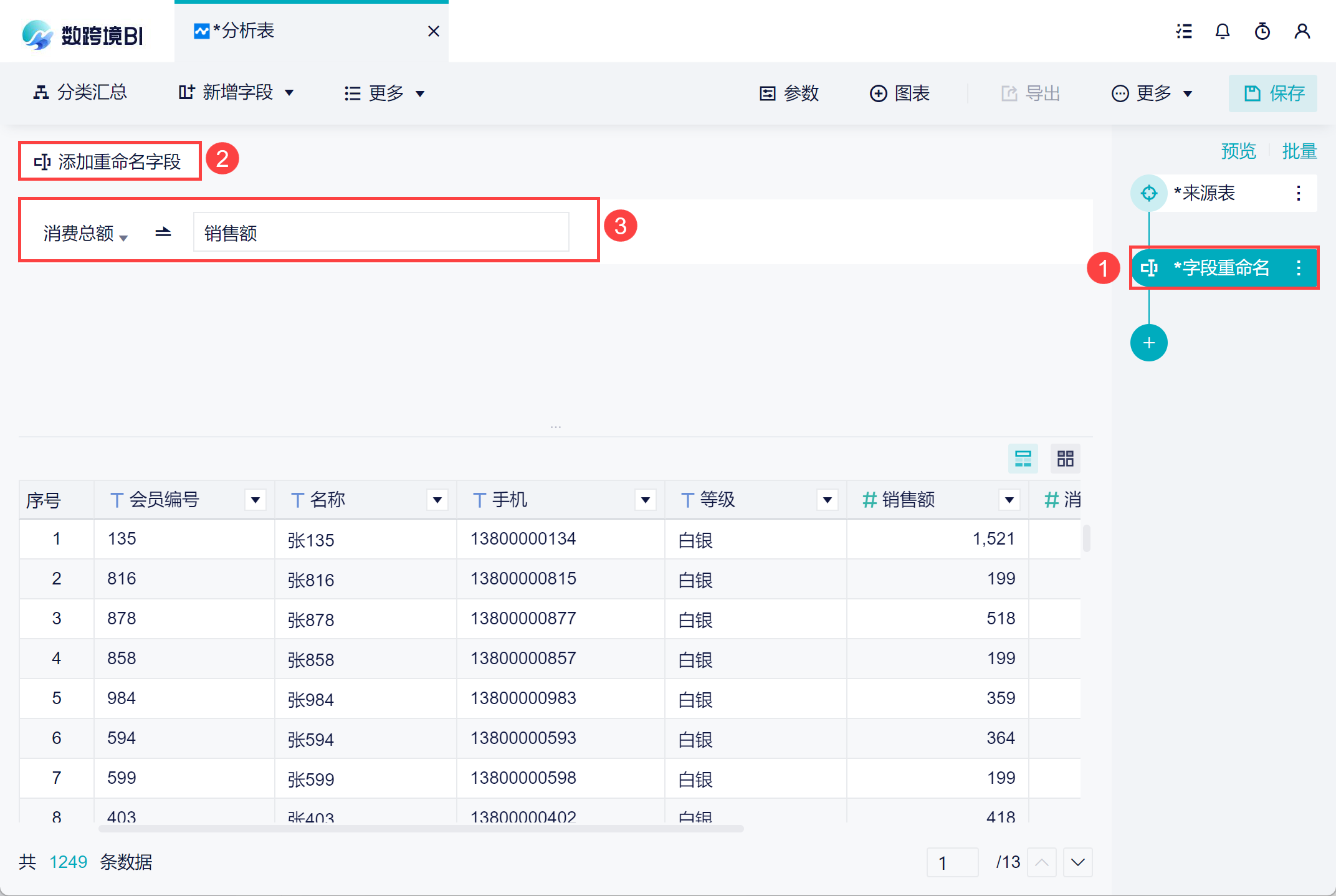Select the 来源表 step node
1336x896 pixels.
pos(1208,193)
